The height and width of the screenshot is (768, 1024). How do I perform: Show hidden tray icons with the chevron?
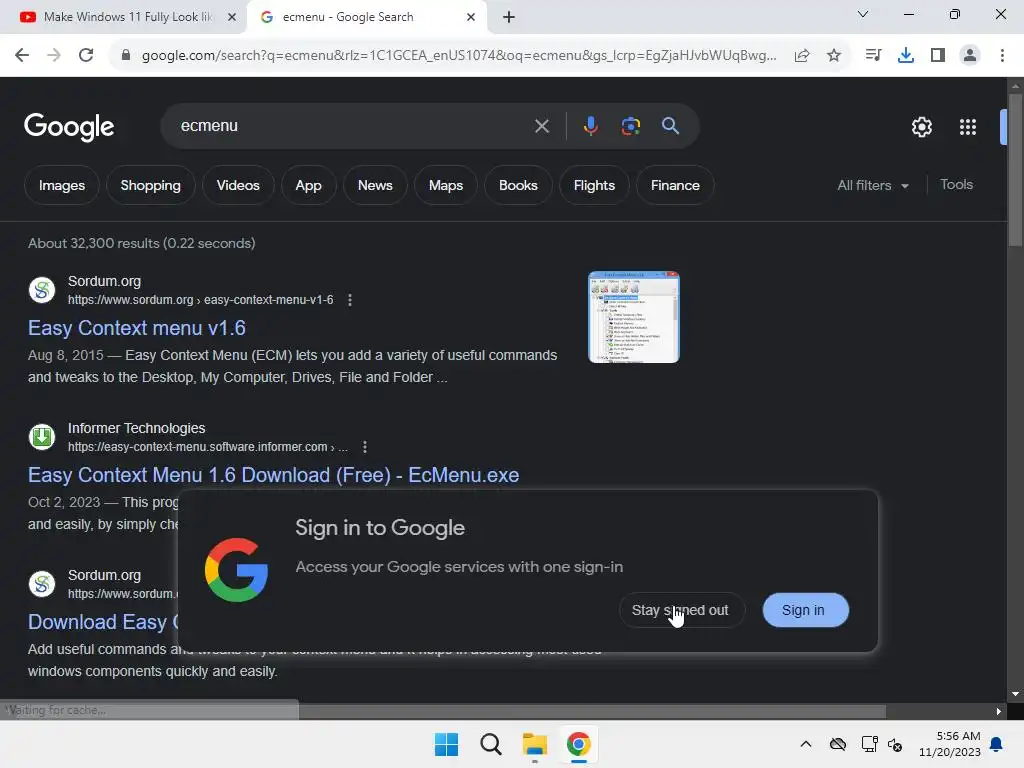[x=806, y=744]
